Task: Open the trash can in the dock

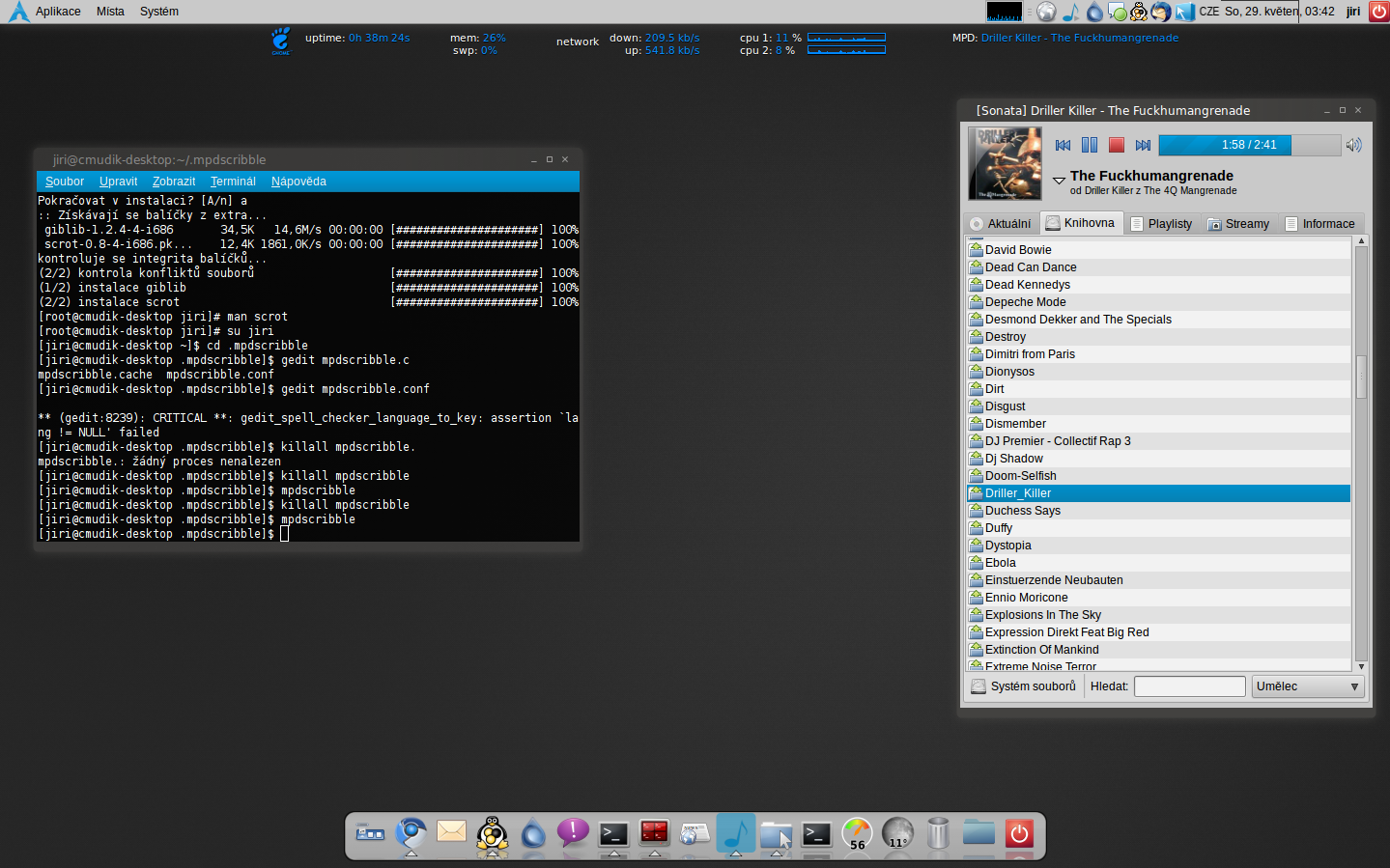Action: pos(938,833)
